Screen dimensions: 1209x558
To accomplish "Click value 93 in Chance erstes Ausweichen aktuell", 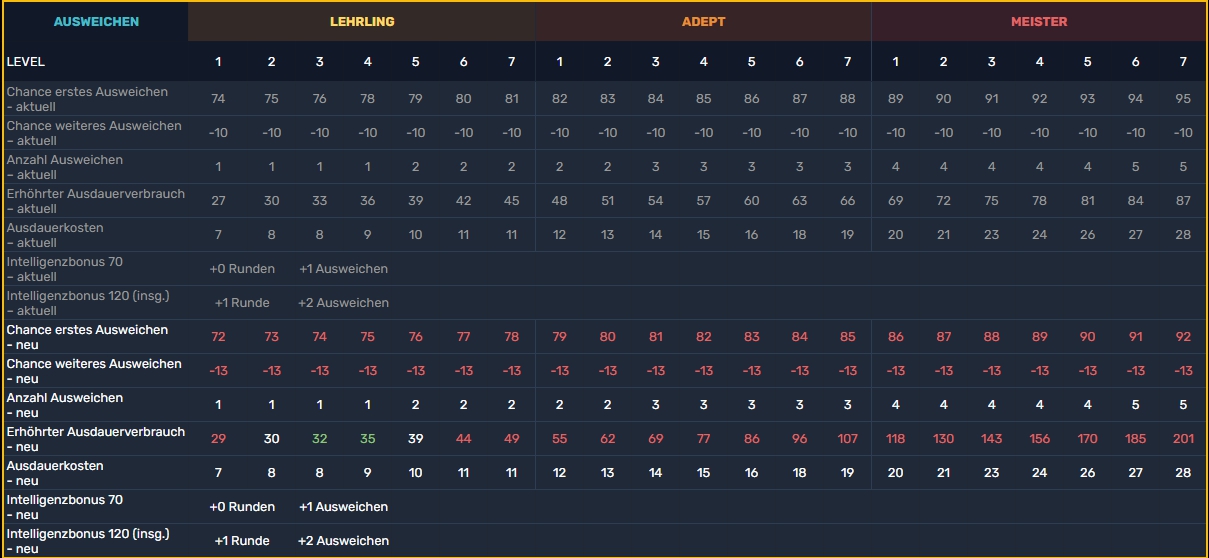I will [x=1087, y=98].
